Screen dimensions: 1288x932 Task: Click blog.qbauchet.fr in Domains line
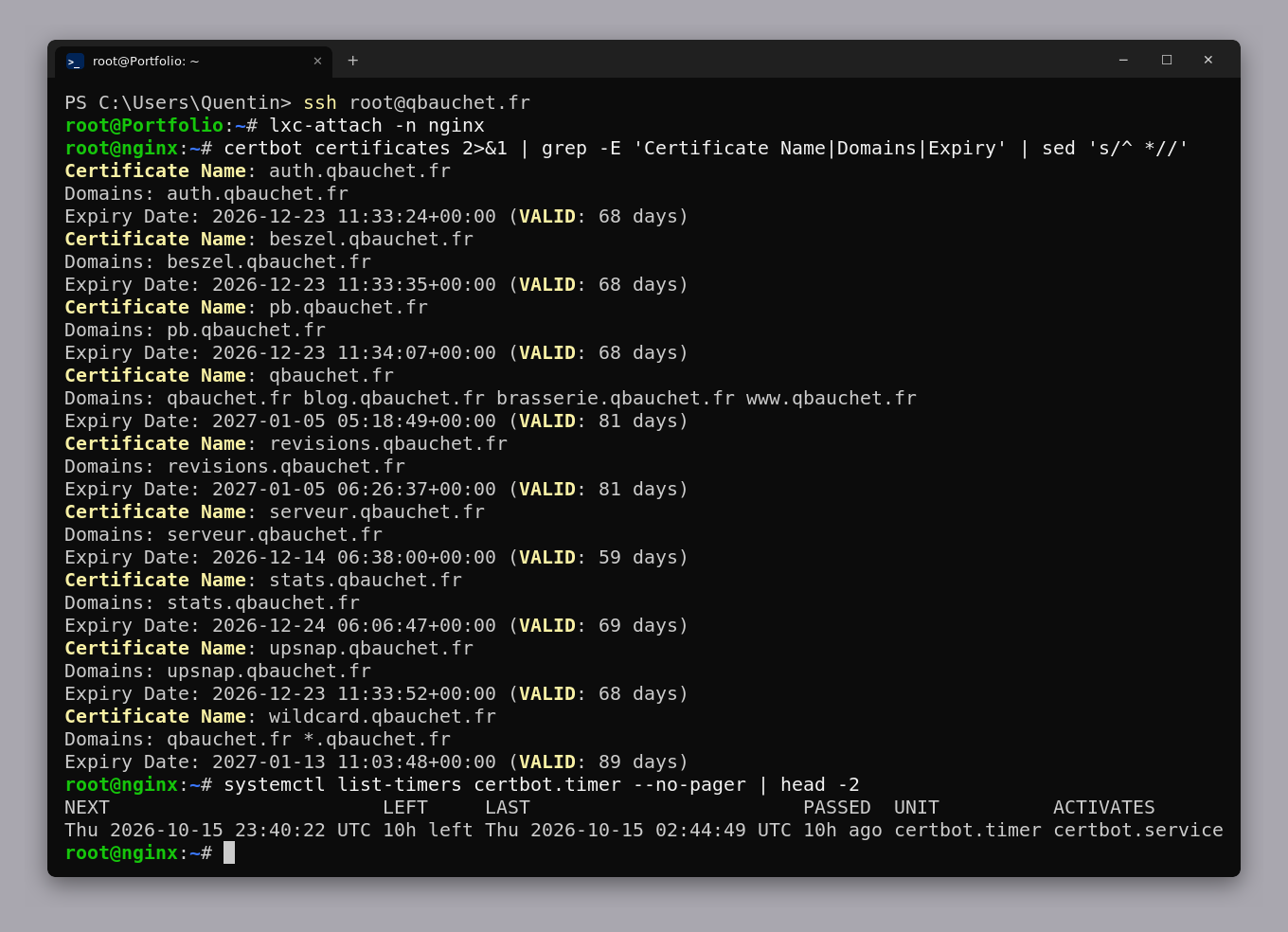pos(394,398)
